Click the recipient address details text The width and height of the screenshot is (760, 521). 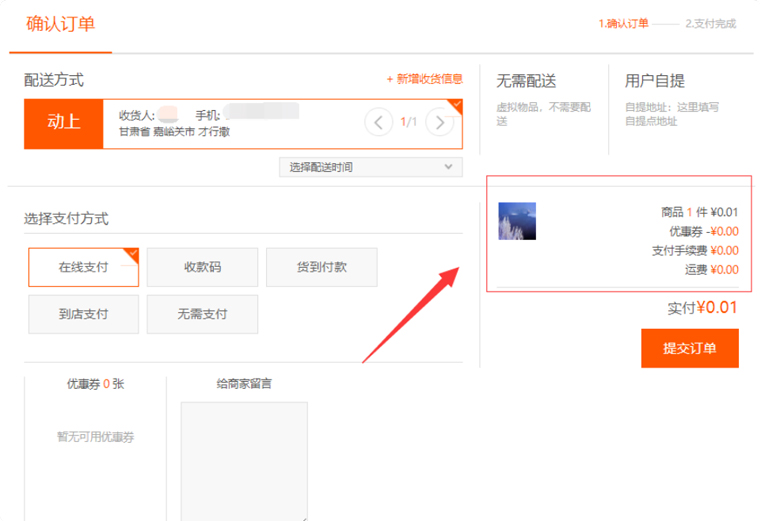pos(174,131)
